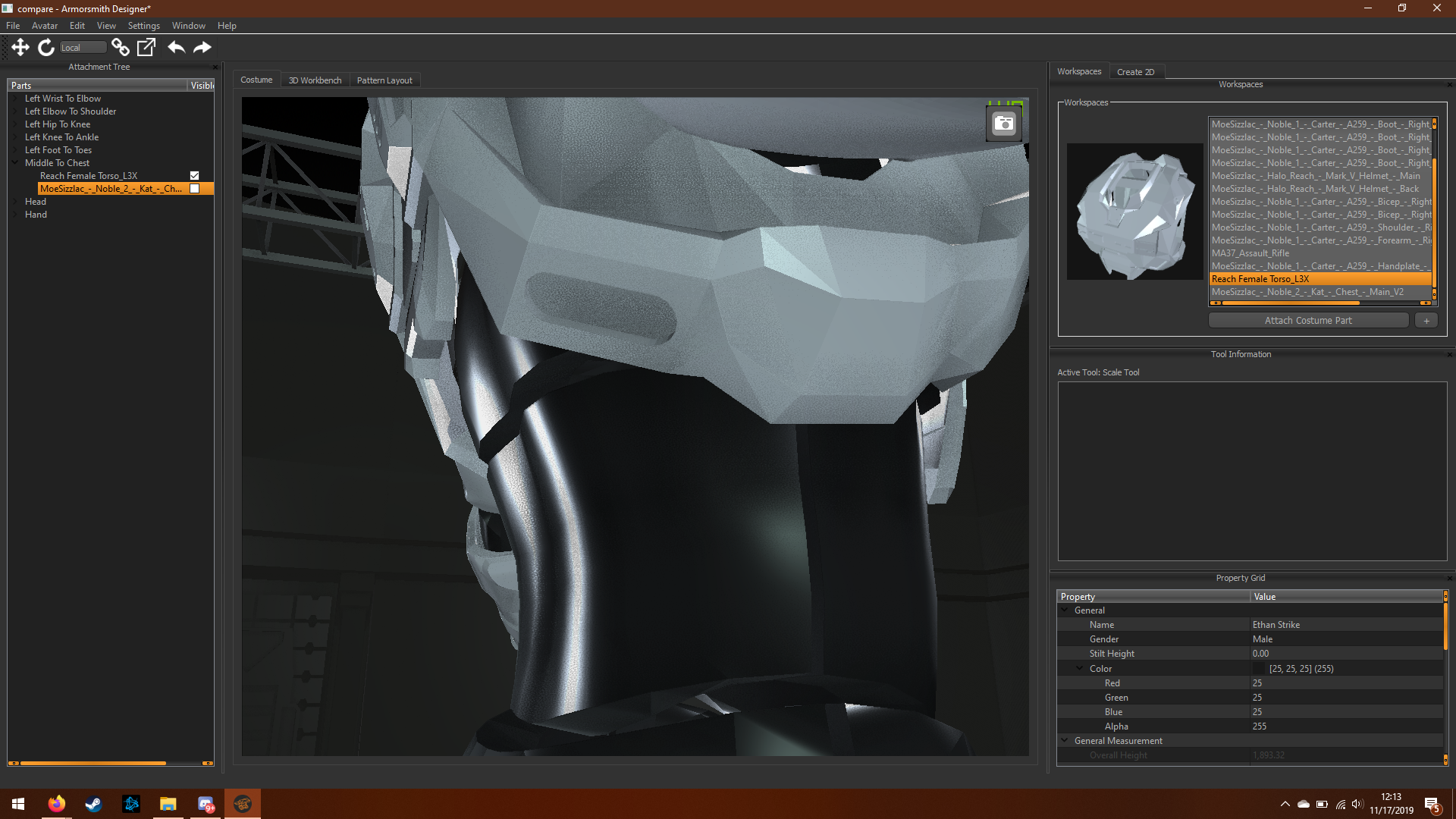Collapse General Measurement property group
This screenshot has width=1456, height=819.
[1065, 740]
